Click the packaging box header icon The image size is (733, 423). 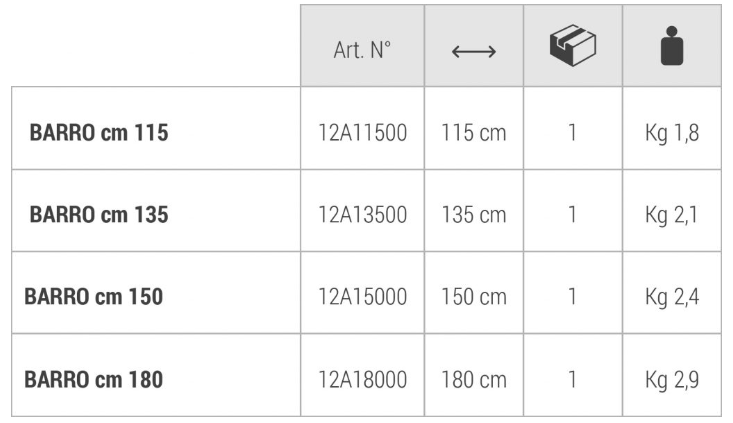pos(573,47)
